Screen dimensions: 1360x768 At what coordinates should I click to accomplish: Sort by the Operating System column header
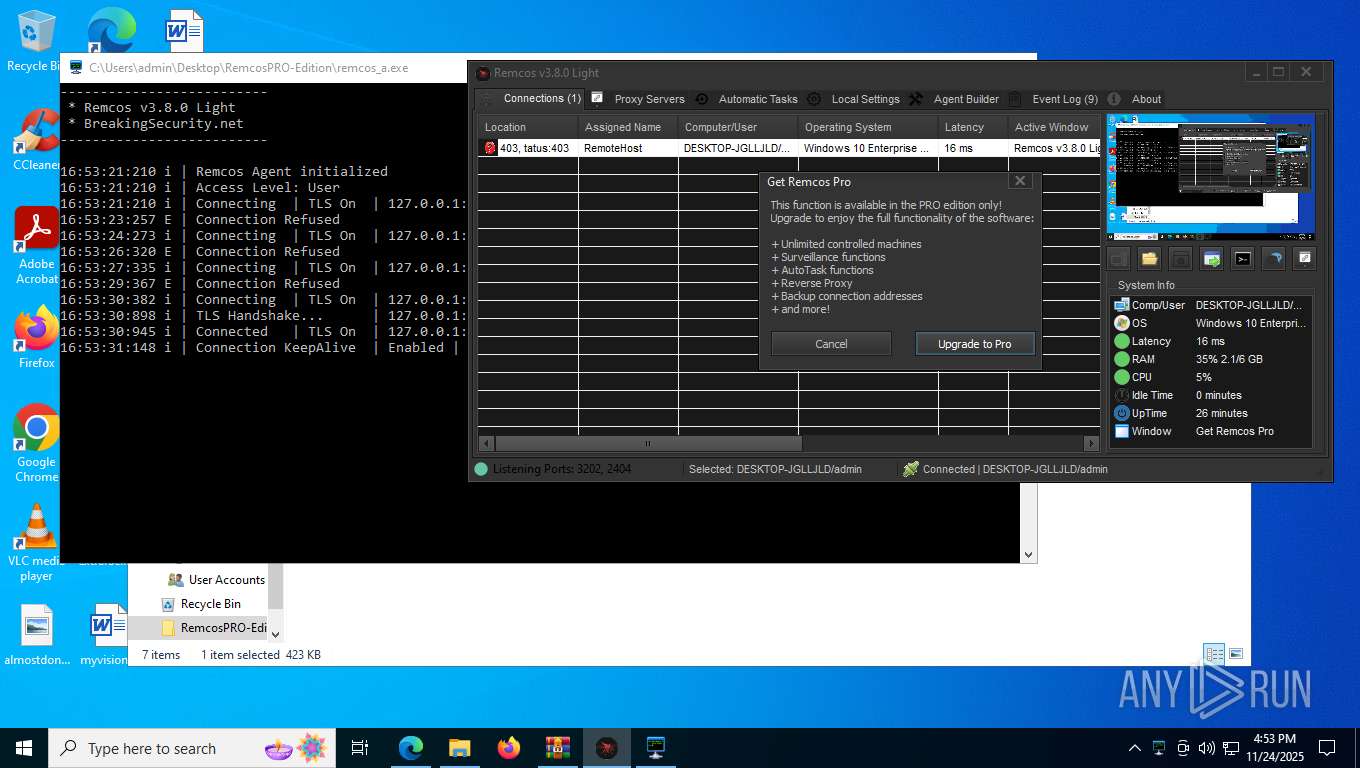point(868,127)
